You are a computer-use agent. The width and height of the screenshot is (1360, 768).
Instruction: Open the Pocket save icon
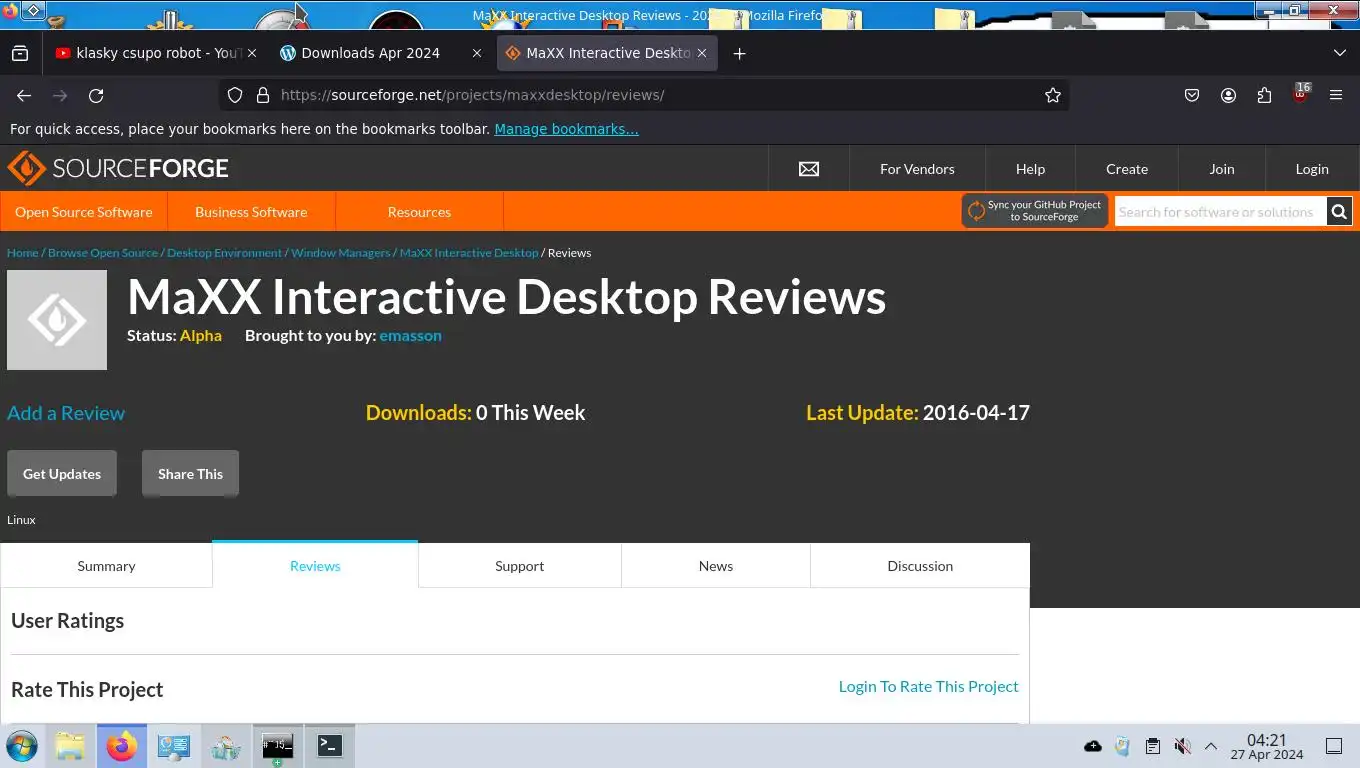(x=1192, y=95)
